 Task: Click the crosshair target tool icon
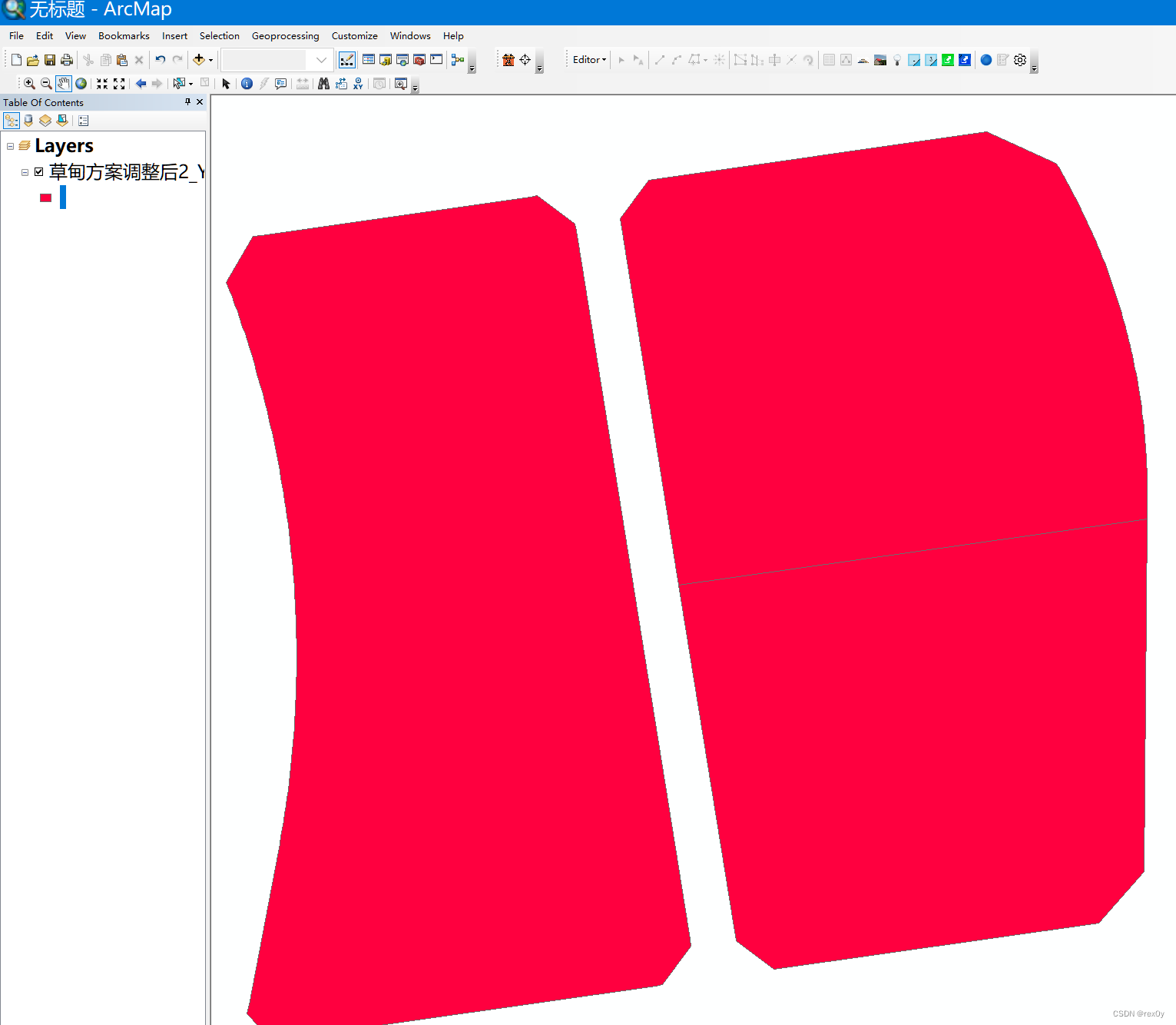tap(525, 60)
